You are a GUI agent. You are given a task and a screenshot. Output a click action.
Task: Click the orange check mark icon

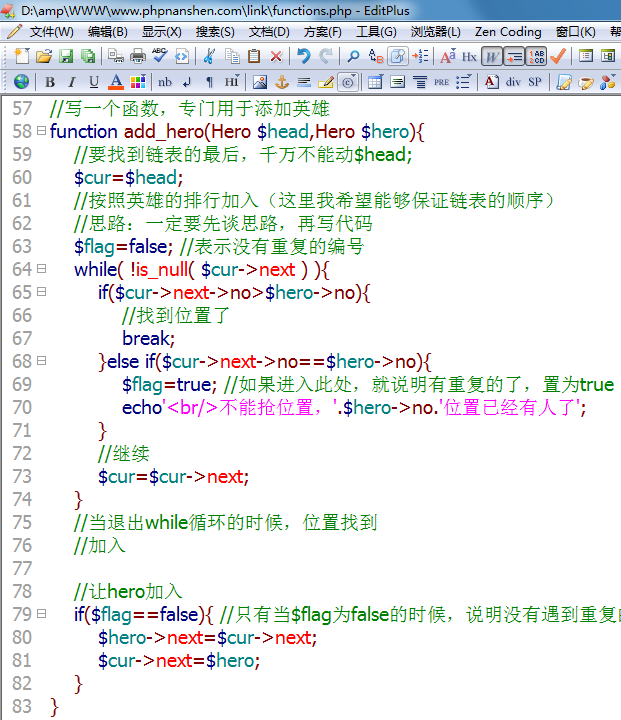coord(558,56)
